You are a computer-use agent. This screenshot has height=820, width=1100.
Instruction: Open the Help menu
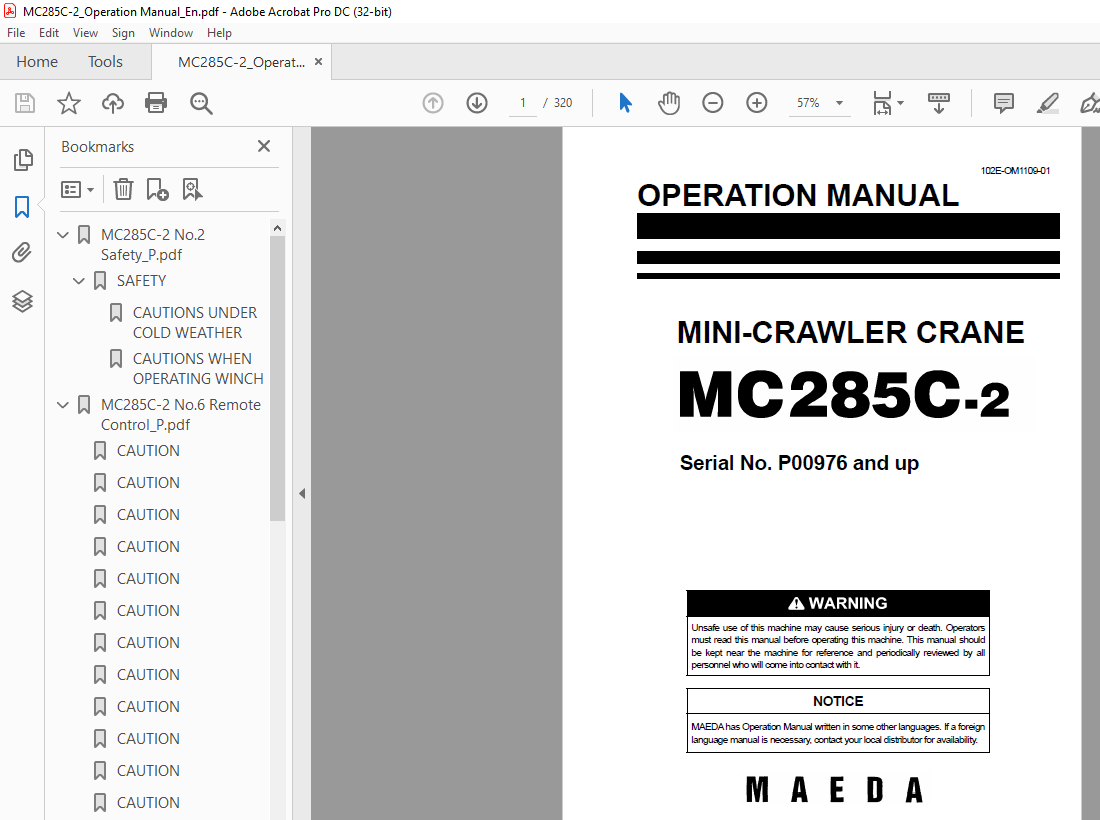coord(219,33)
